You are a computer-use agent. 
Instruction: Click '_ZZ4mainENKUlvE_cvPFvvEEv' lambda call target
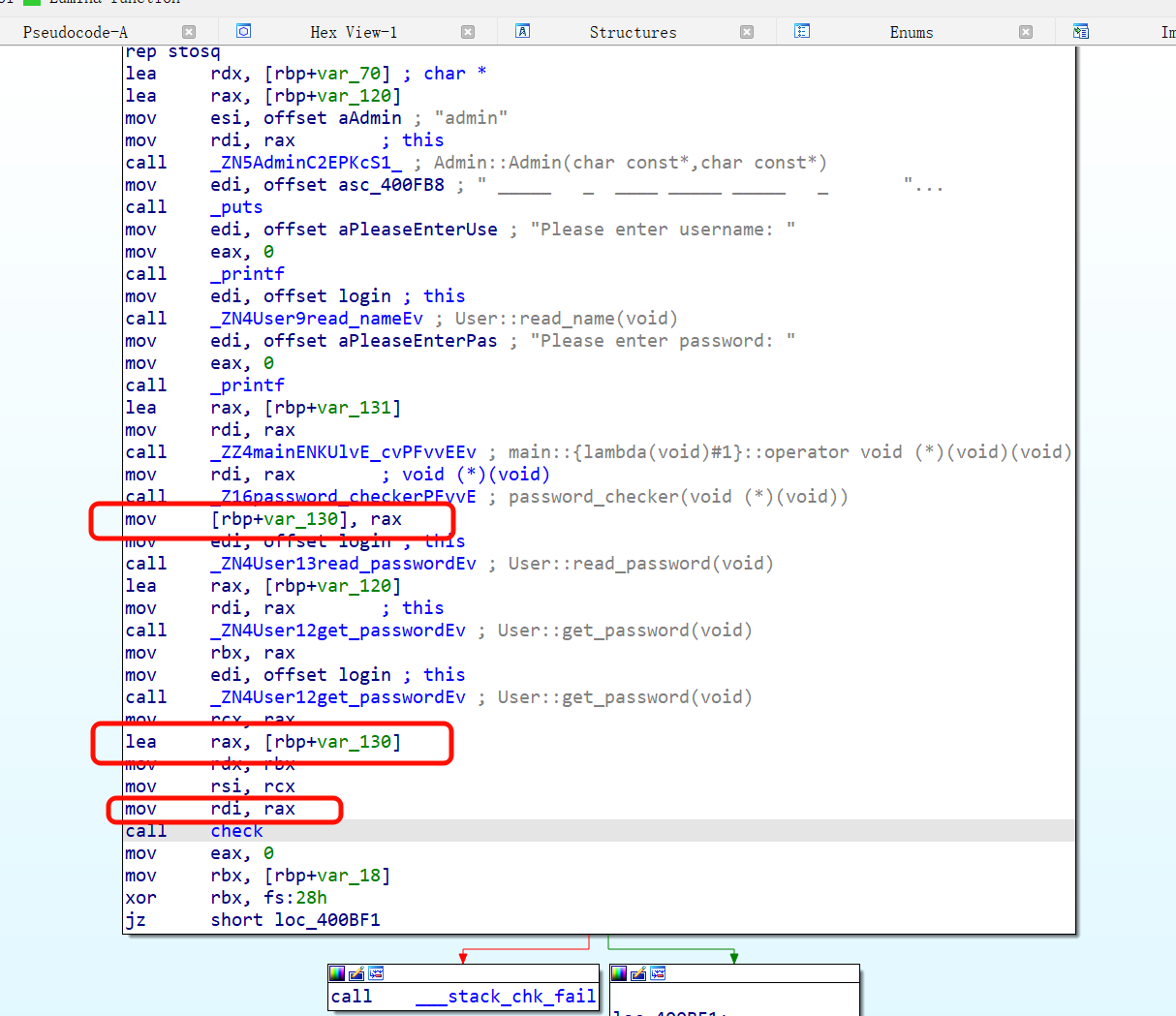pyautogui.click(x=344, y=451)
